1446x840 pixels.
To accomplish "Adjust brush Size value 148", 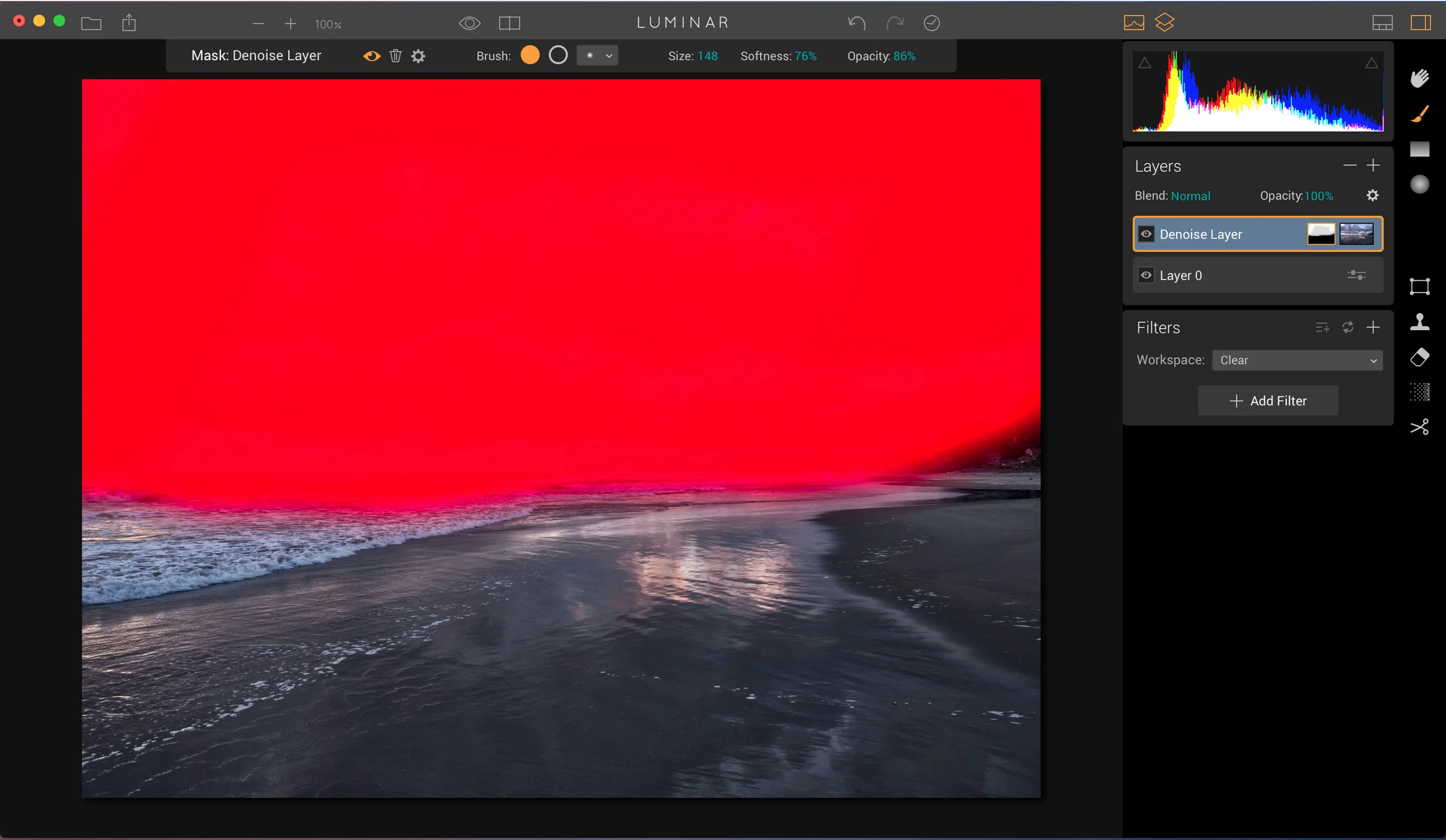I will coord(707,56).
